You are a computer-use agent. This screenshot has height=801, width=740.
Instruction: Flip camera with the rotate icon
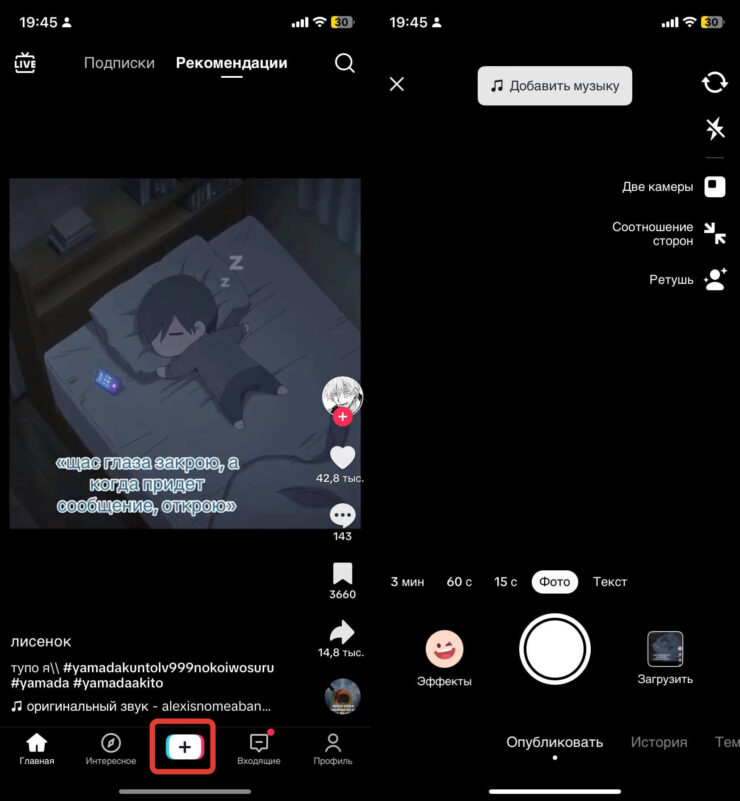click(x=714, y=82)
